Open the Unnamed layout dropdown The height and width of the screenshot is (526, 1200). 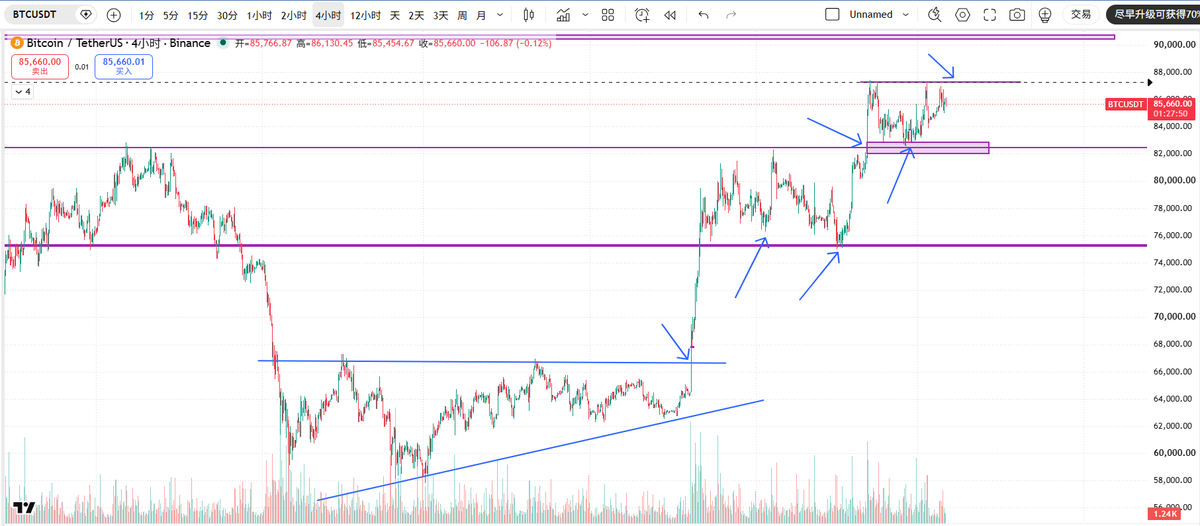(880, 15)
